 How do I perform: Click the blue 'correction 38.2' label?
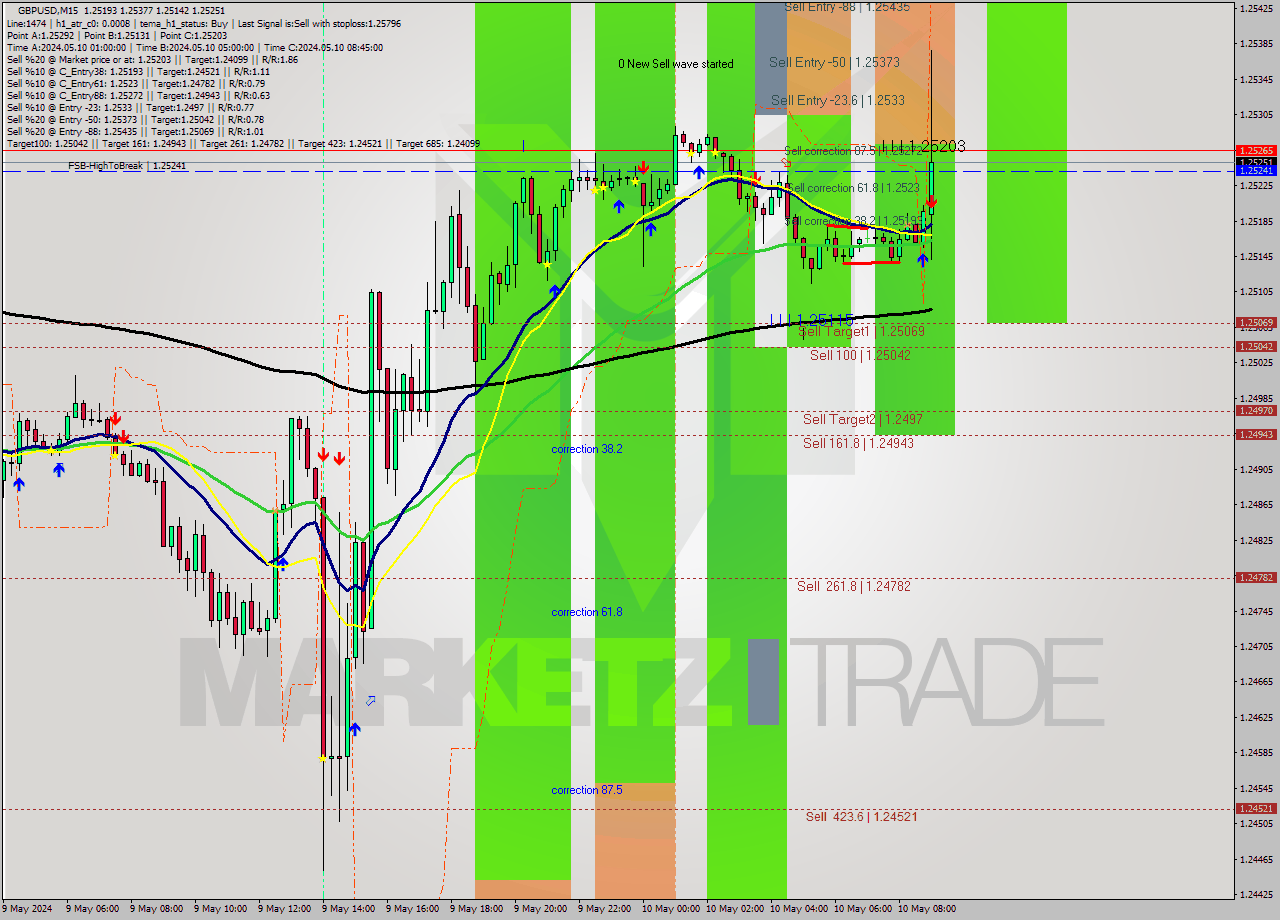pyautogui.click(x=587, y=449)
